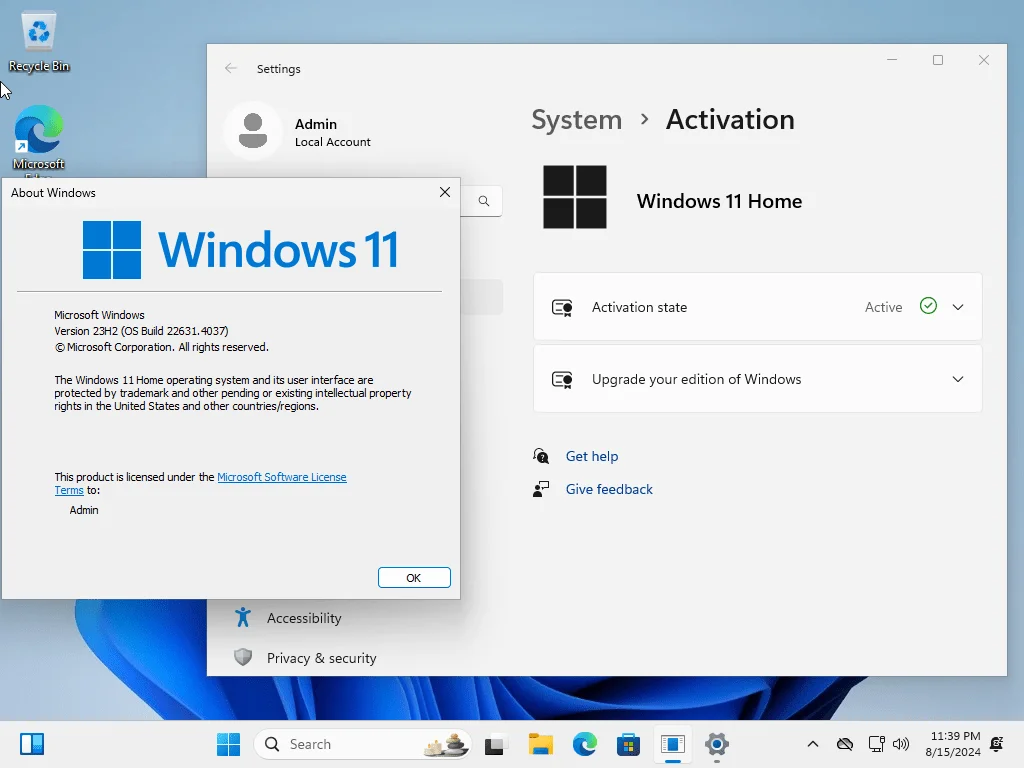Expand the Activation state section
1024x768 pixels.
[758, 307]
